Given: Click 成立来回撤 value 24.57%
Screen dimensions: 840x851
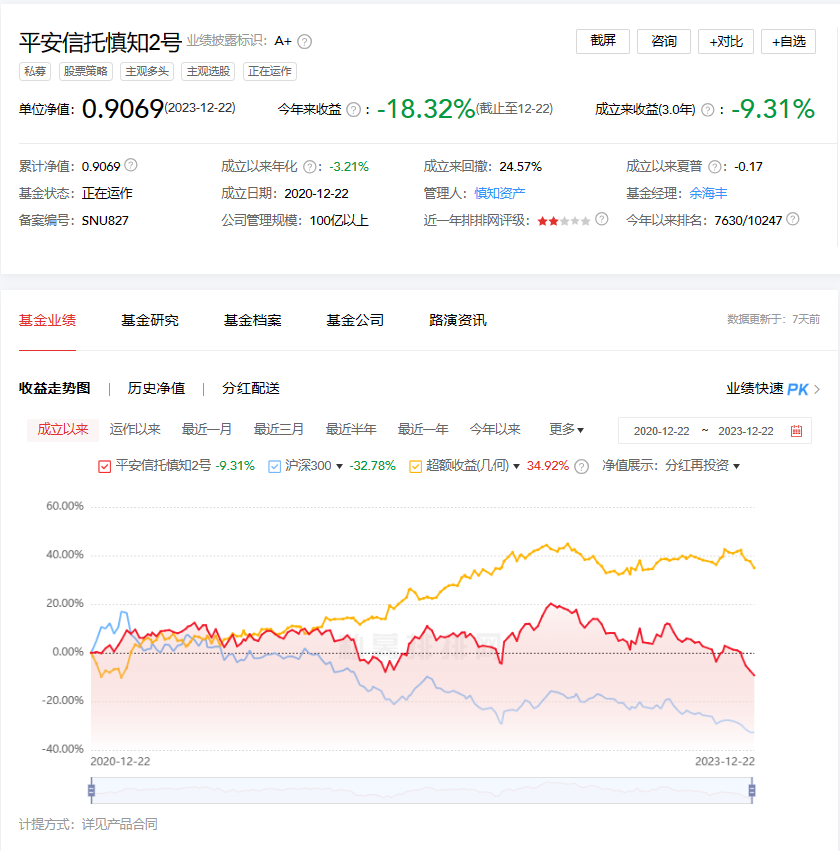Looking at the screenshot, I should tap(520, 167).
